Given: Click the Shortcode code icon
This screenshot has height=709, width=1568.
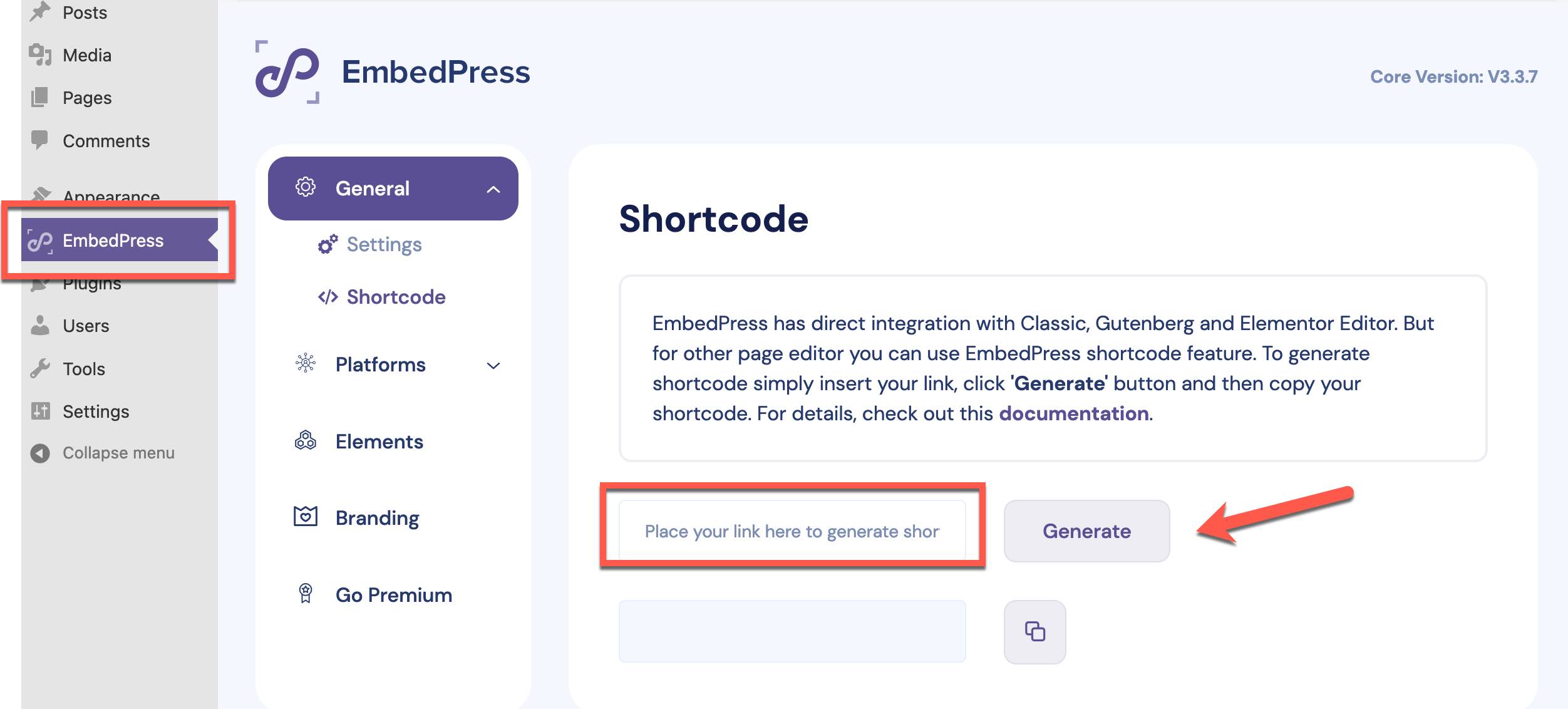Looking at the screenshot, I should pyautogui.click(x=326, y=297).
